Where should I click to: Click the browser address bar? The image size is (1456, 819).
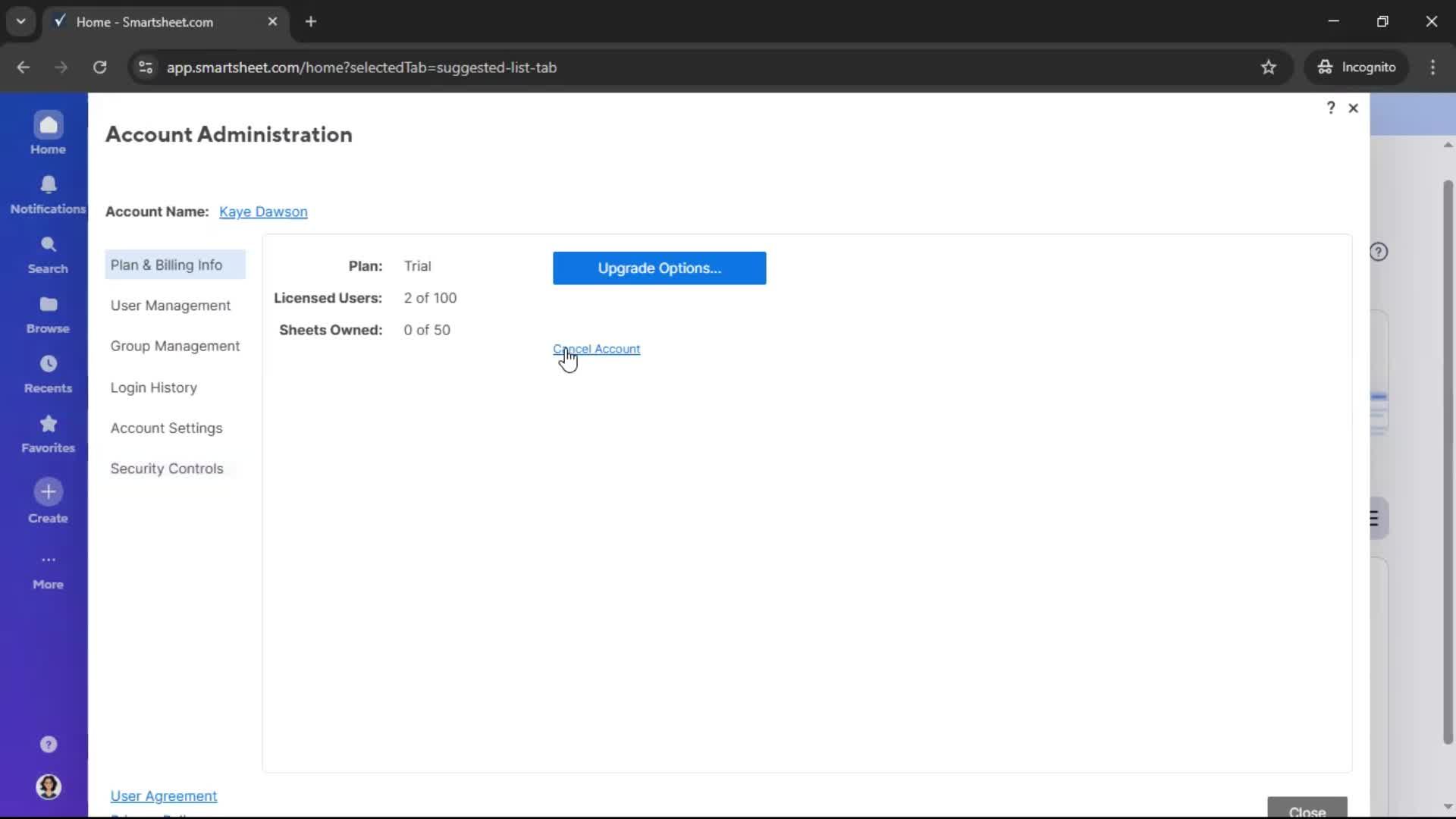point(682,67)
